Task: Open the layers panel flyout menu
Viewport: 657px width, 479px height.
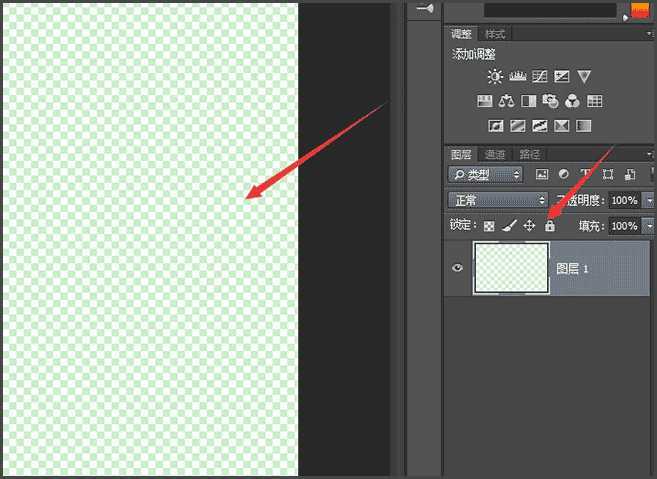Action: click(649, 154)
